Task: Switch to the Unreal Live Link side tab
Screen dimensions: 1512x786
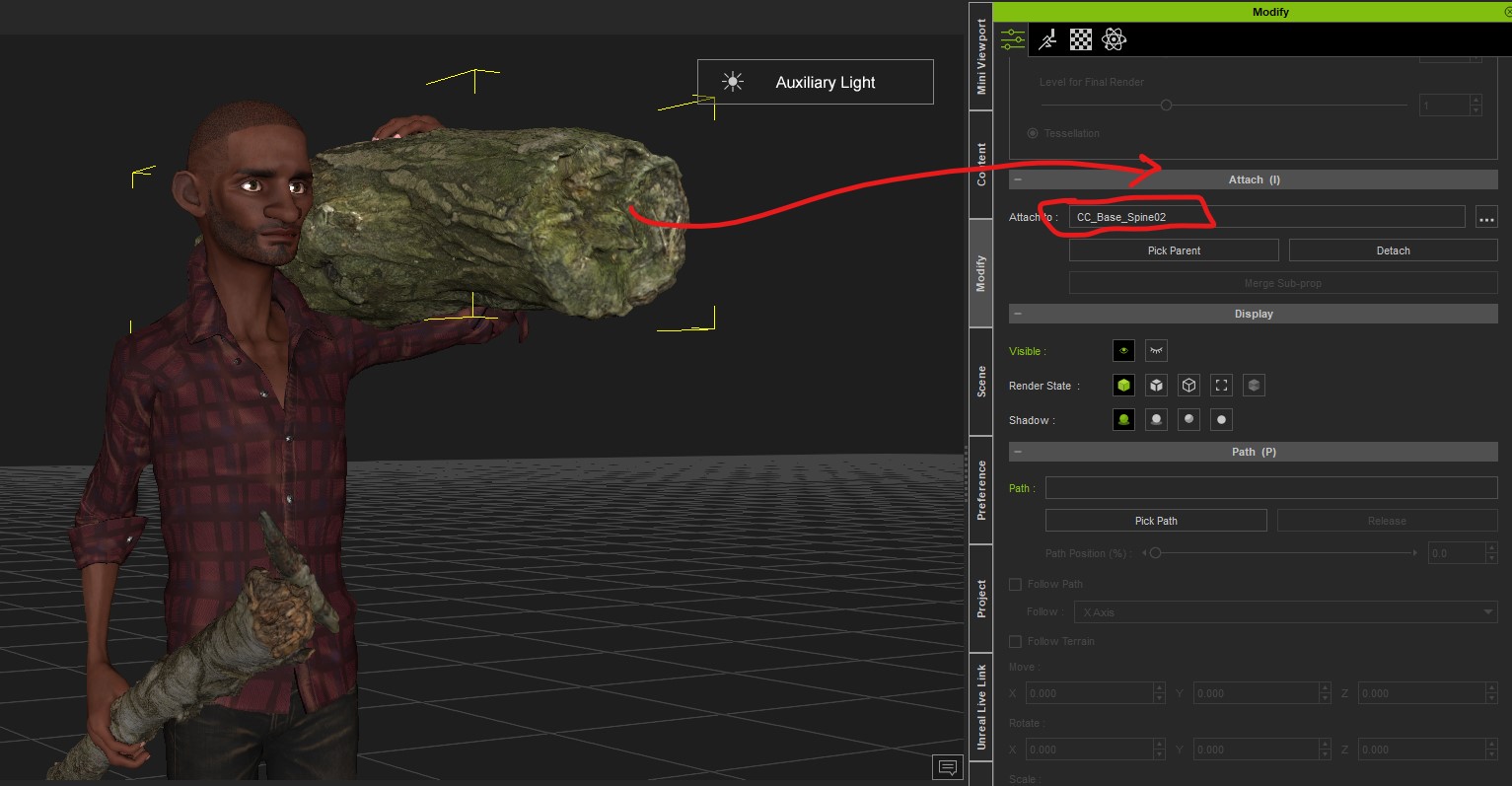Action: (980, 707)
